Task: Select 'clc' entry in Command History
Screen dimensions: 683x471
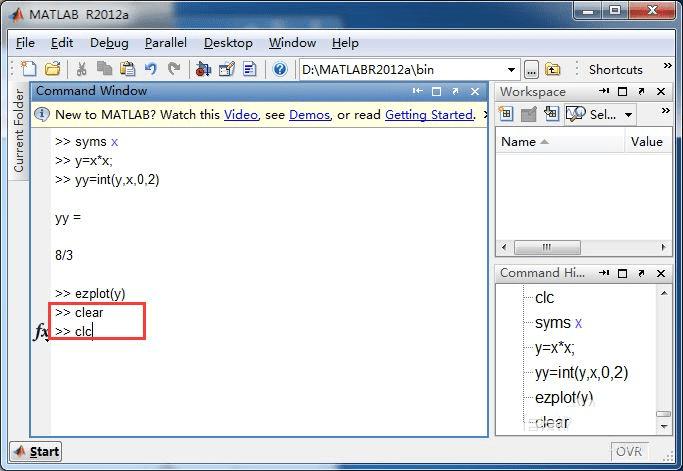Action: (x=544, y=298)
